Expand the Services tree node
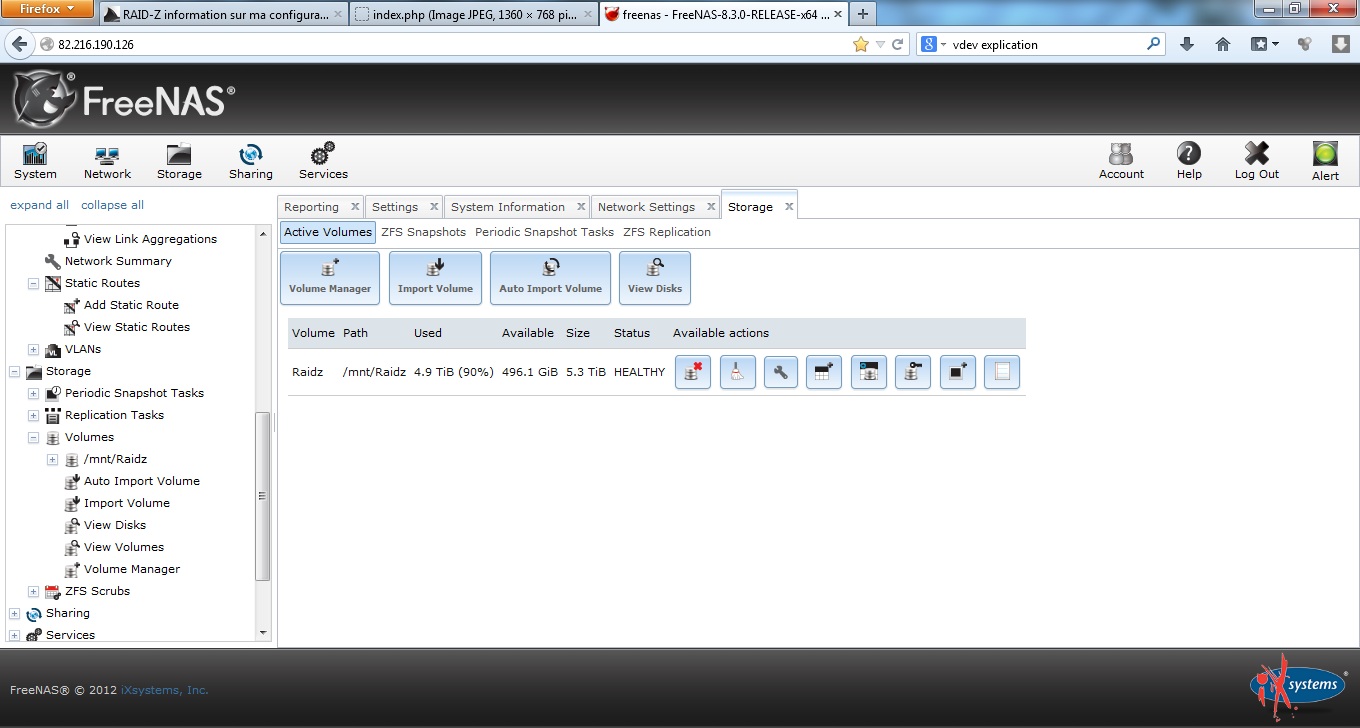 (14, 635)
